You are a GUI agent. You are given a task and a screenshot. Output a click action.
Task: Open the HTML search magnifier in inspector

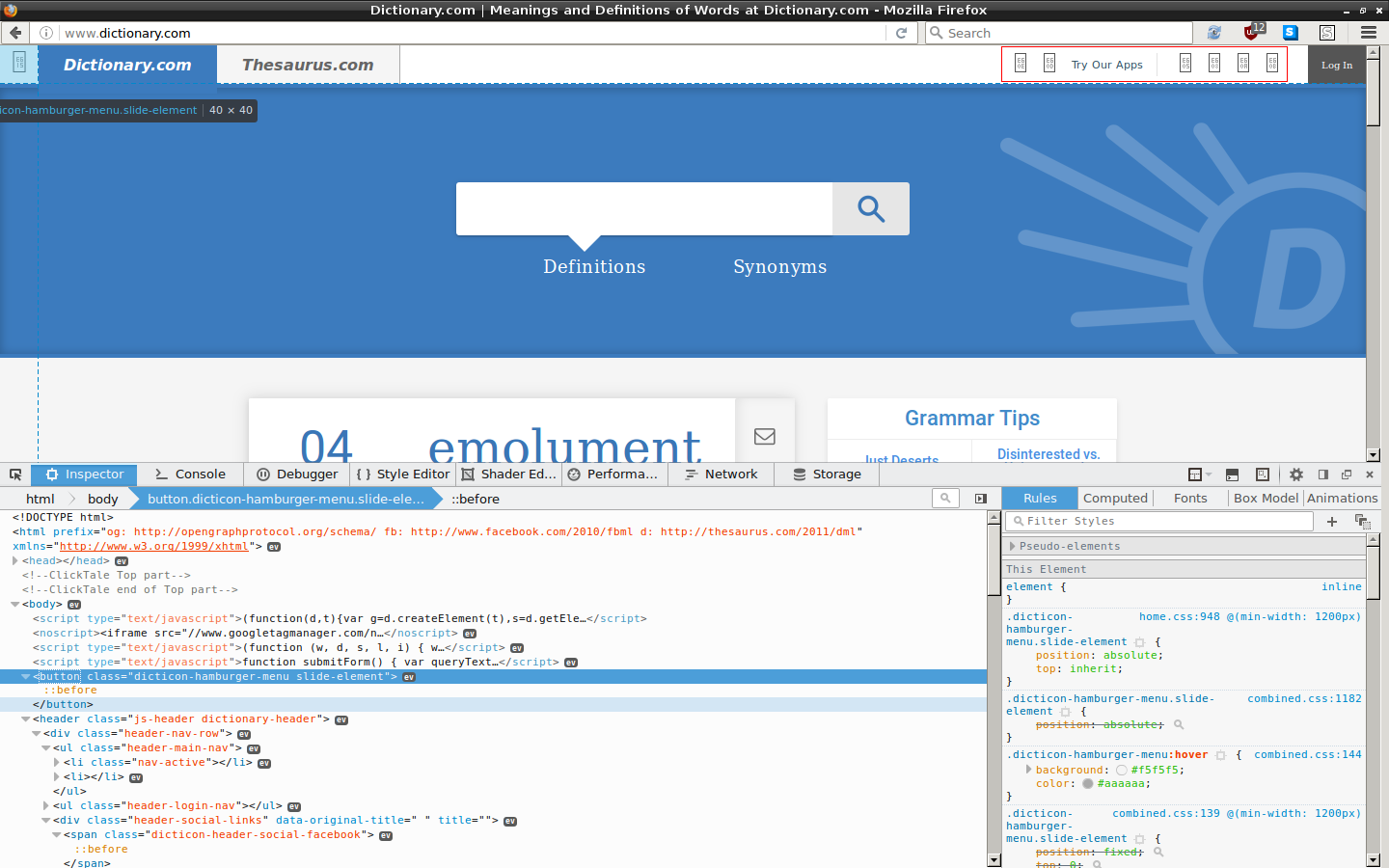point(945,499)
